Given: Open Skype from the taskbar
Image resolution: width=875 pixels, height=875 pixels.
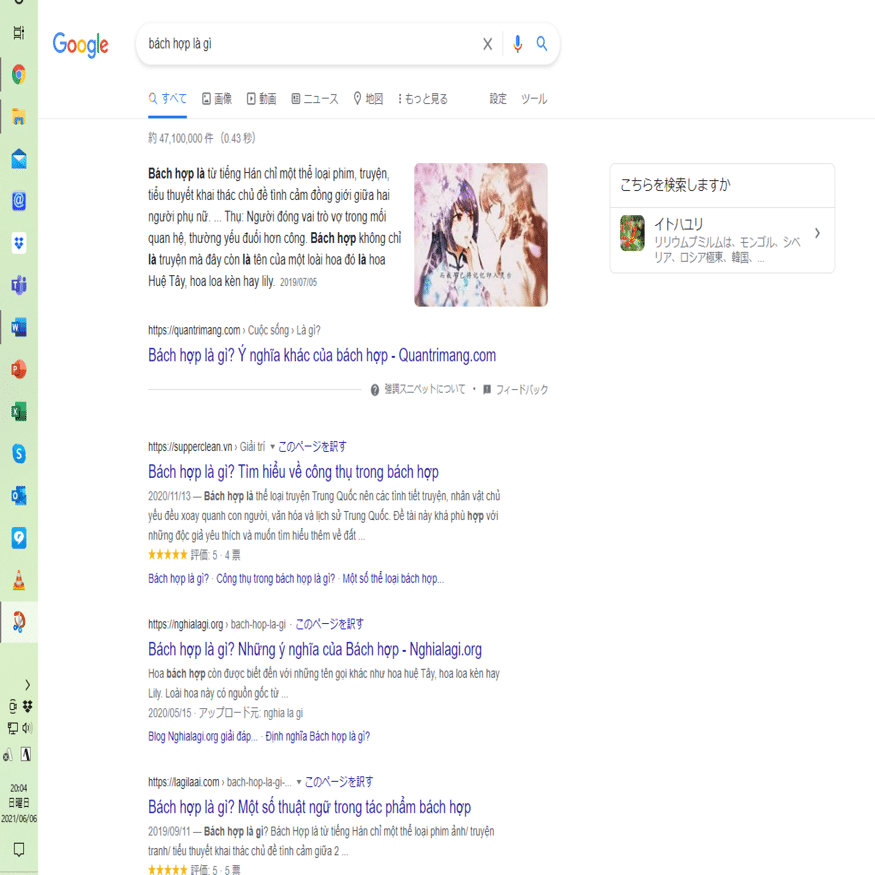Looking at the screenshot, I should pos(19,454).
